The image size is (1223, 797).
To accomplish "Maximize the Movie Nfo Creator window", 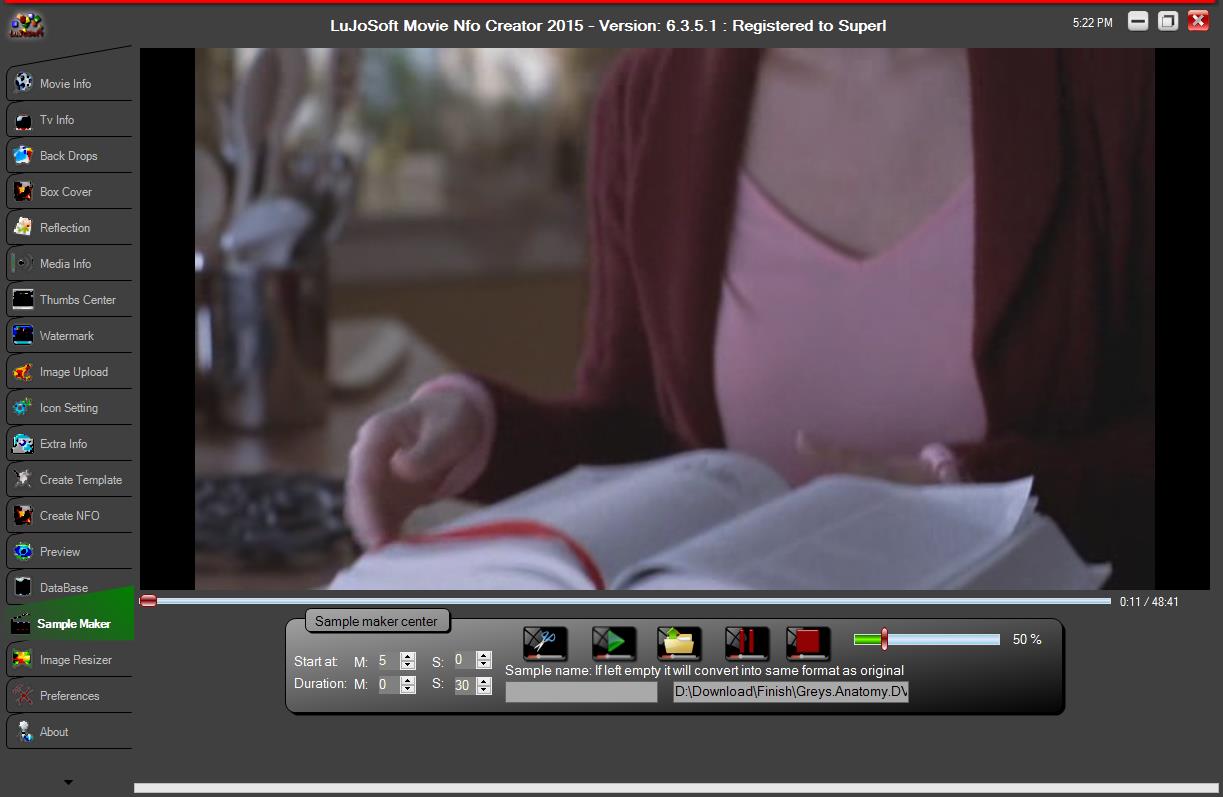I will (1168, 21).
